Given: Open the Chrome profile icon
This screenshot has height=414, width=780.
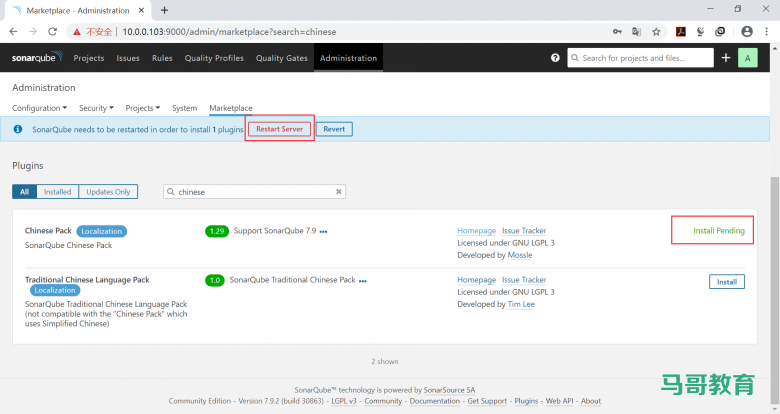Looking at the screenshot, I should click(x=747, y=31).
